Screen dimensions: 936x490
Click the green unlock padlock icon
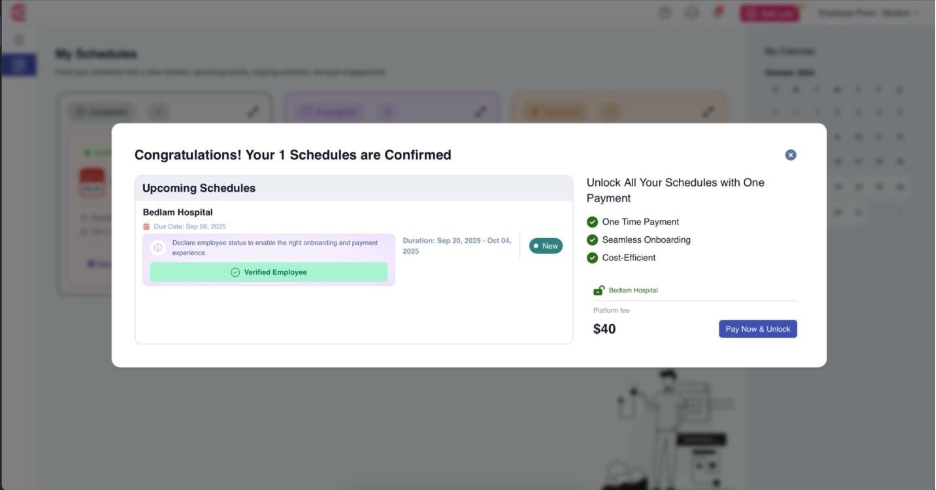tap(598, 290)
